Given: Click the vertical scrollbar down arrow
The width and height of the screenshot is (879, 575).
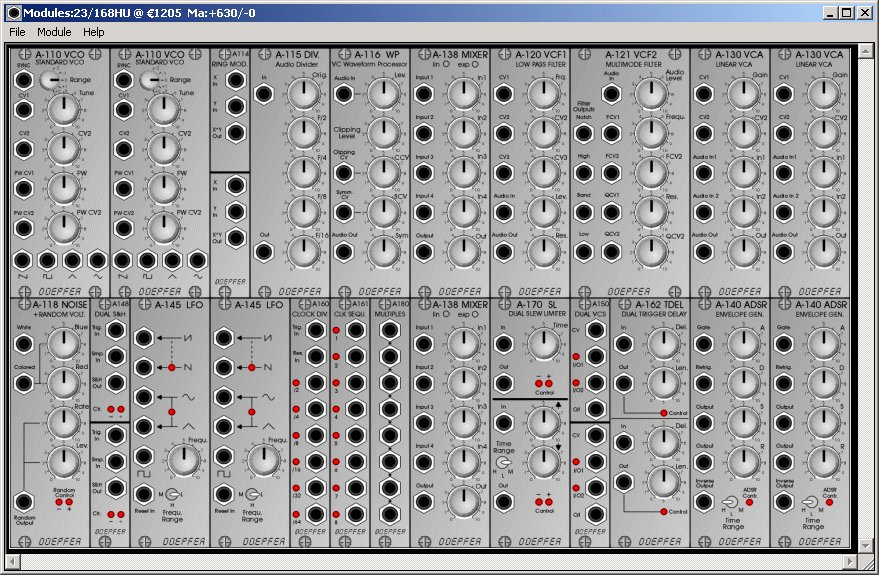Looking at the screenshot, I should [x=866, y=544].
